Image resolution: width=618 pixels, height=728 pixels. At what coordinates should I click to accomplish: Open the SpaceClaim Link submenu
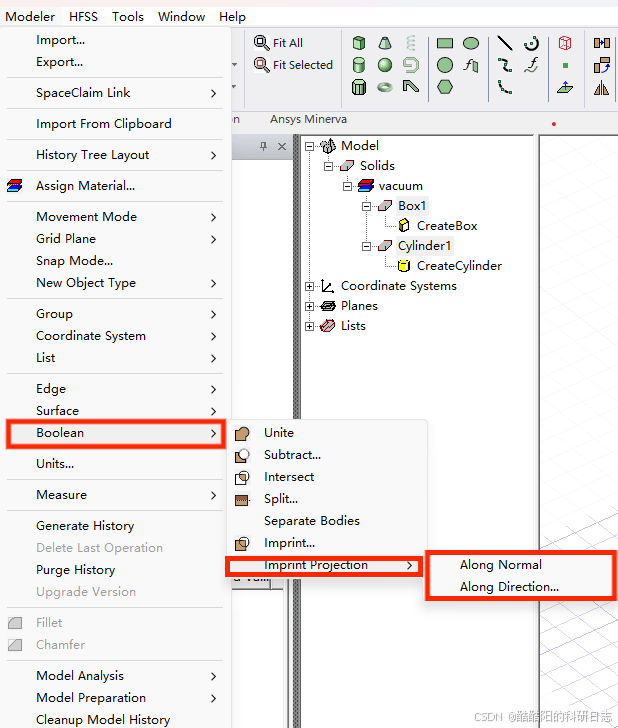click(x=115, y=93)
